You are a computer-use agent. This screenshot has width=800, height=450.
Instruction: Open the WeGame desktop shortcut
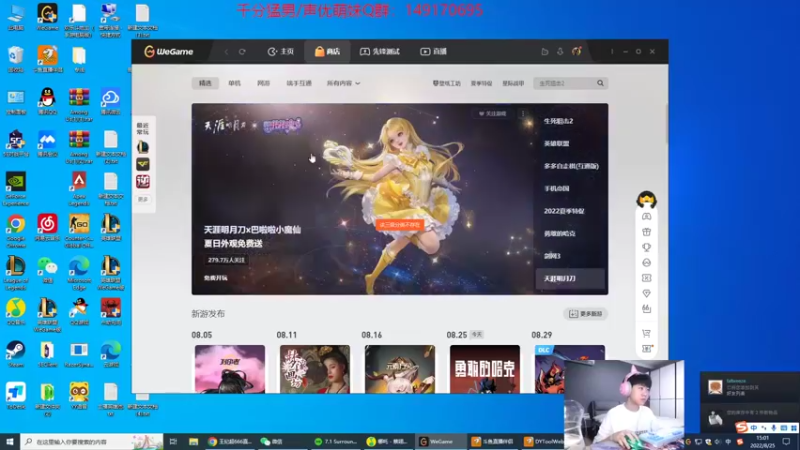click(x=47, y=17)
